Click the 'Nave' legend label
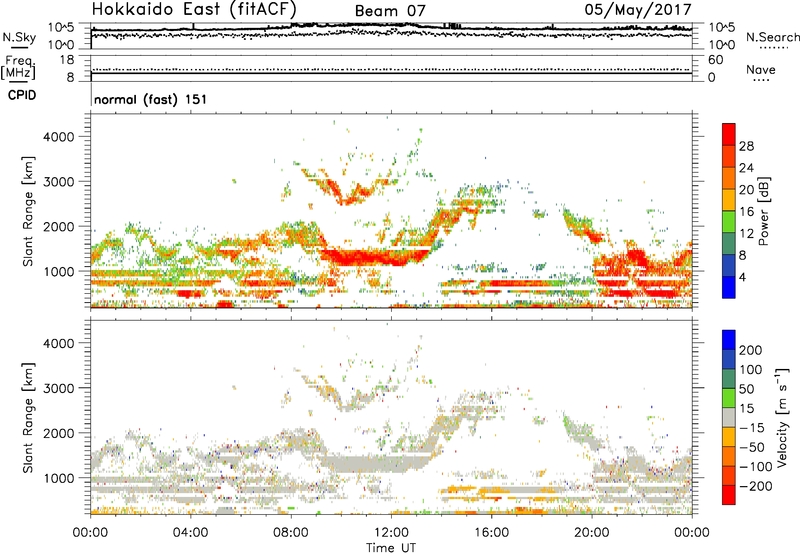 [x=761, y=69]
